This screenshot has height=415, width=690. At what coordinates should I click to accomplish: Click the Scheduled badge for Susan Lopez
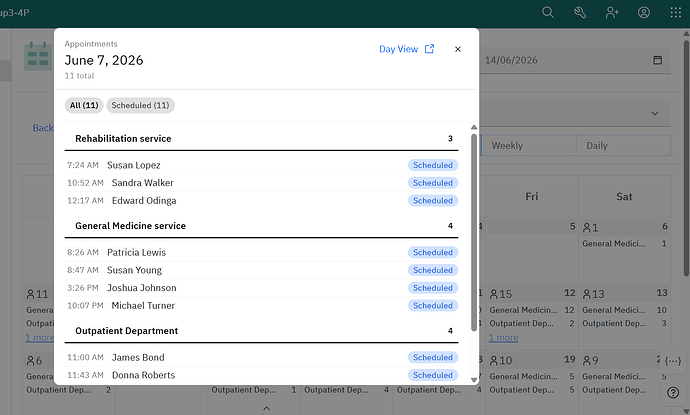(433, 165)
